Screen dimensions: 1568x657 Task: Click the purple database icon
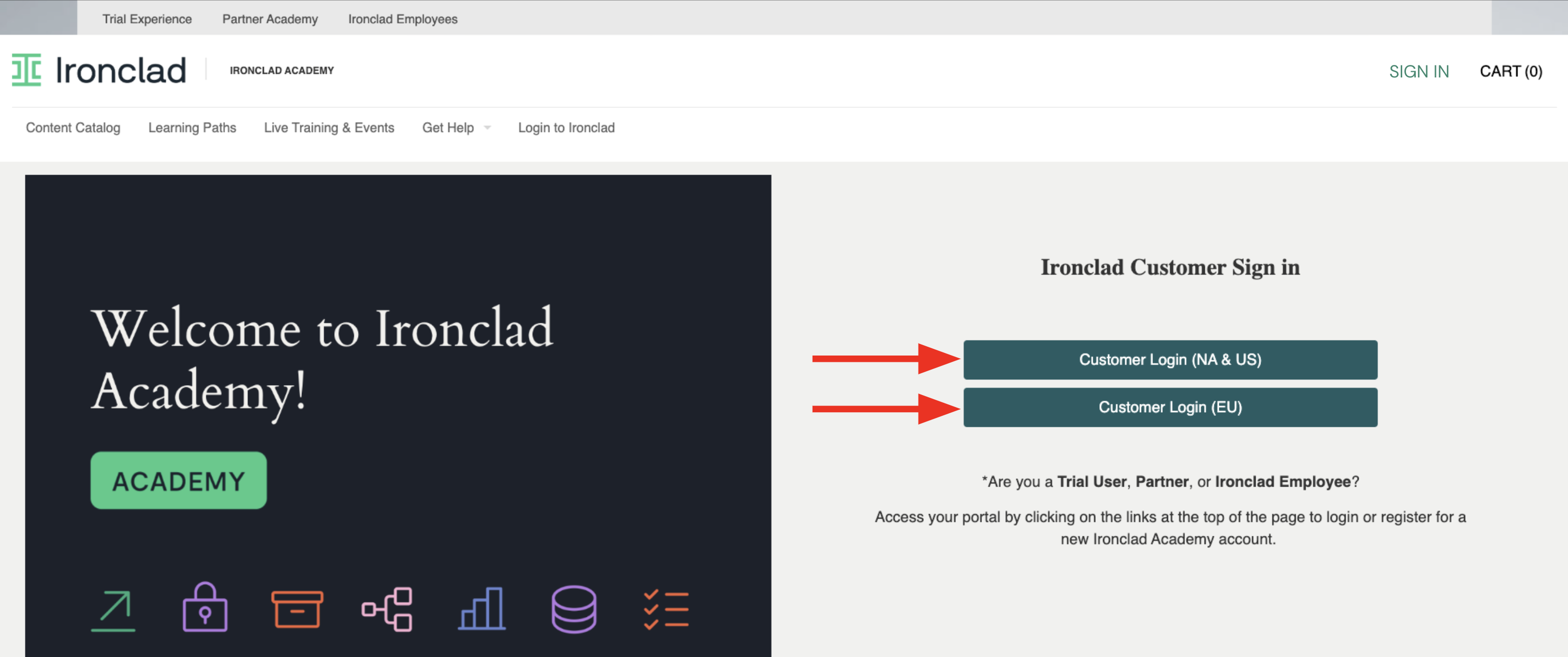coord(574,609)
